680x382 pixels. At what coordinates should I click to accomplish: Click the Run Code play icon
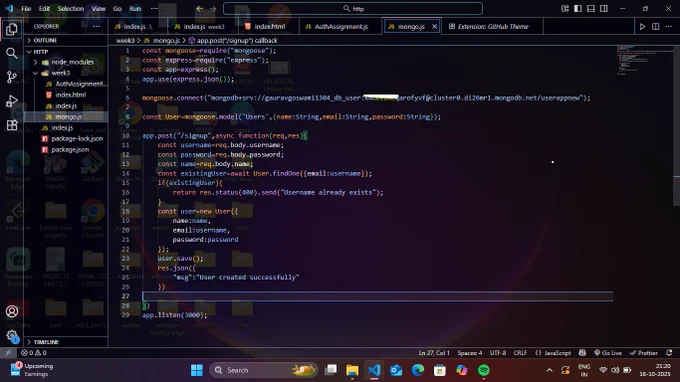[x=642, y=26]
